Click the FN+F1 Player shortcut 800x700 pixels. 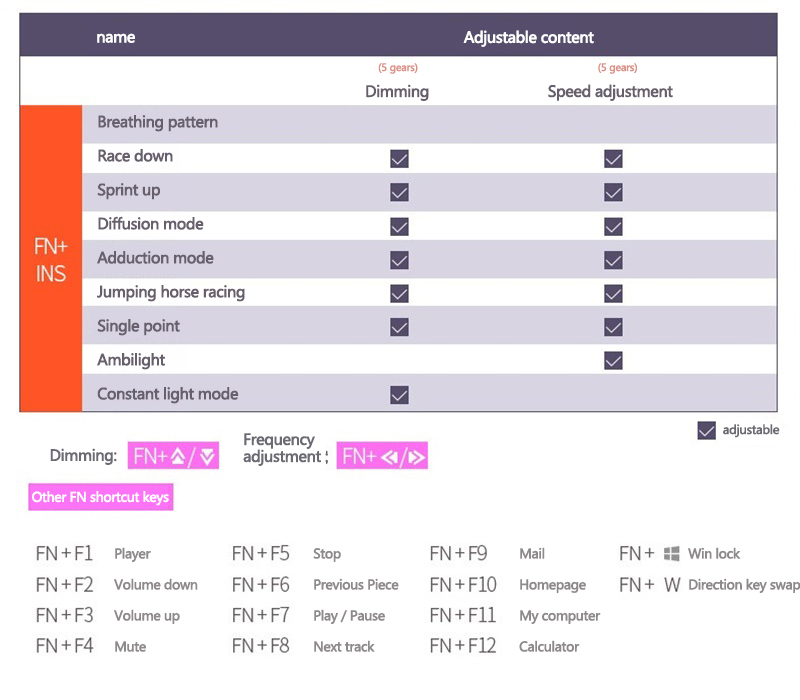click(93, 553)
